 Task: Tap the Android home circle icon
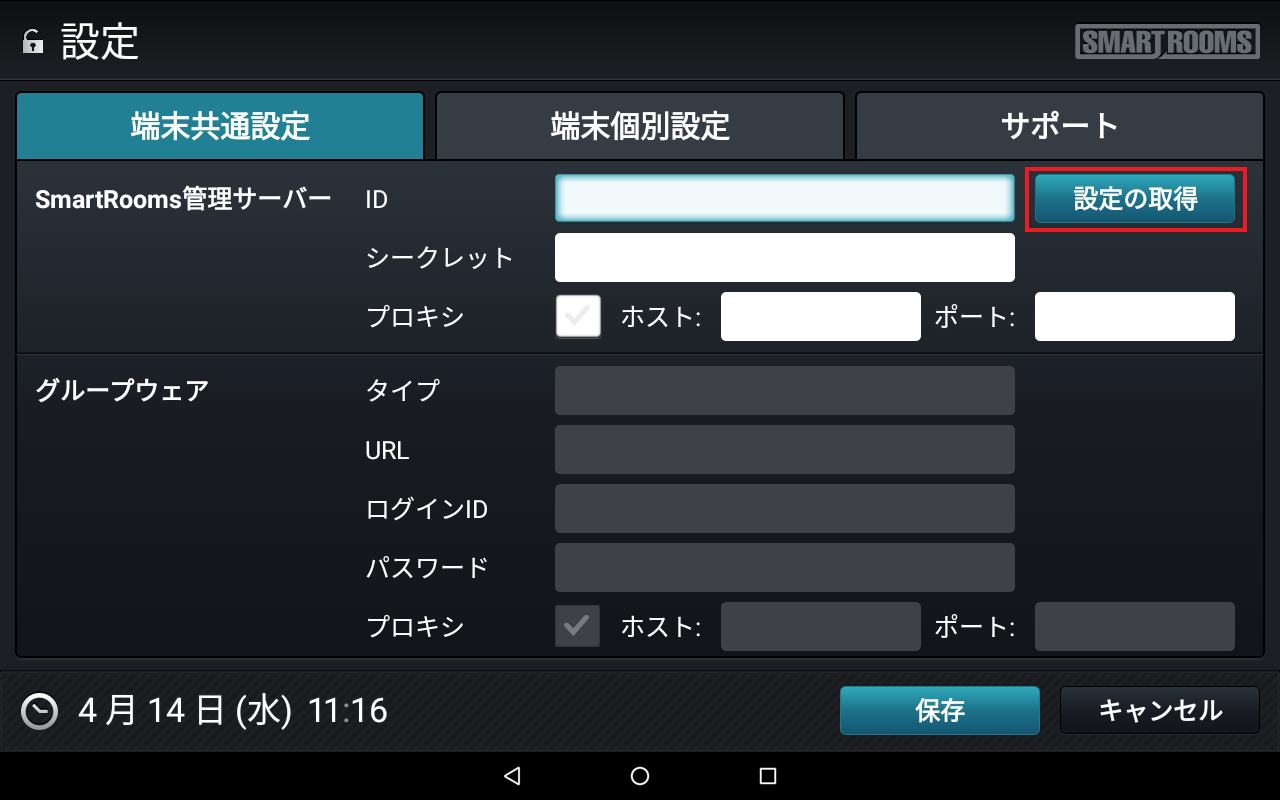point(640,776)
